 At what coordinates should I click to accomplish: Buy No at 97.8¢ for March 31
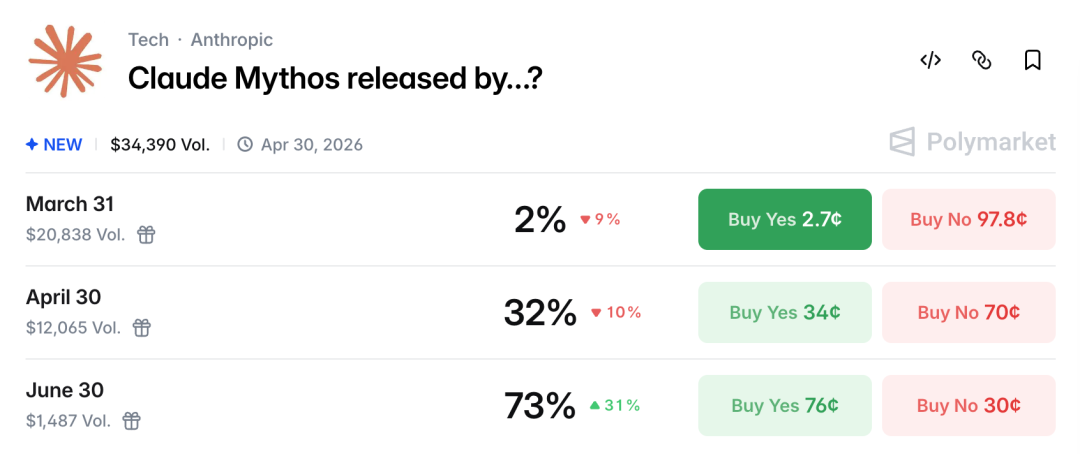point(968,219)
